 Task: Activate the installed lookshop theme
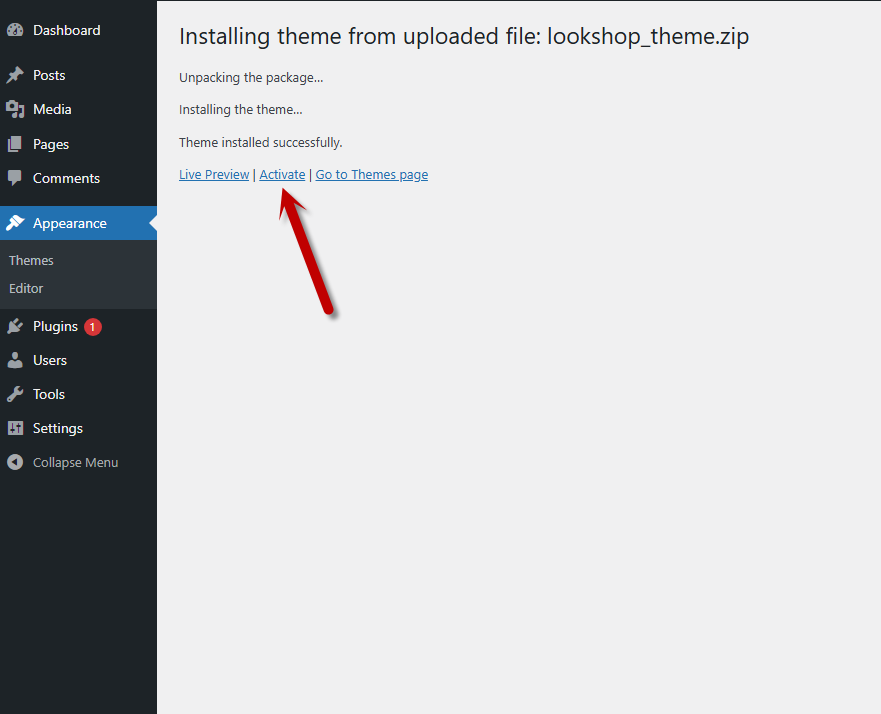coord(282,174)
